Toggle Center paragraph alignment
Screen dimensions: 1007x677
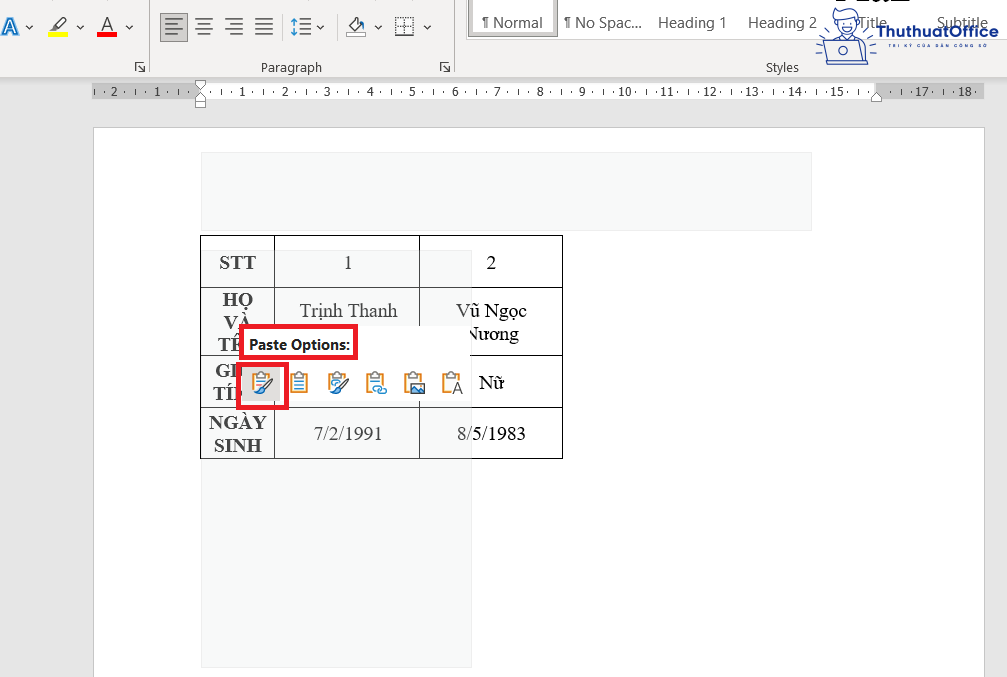tap(204, 27)
